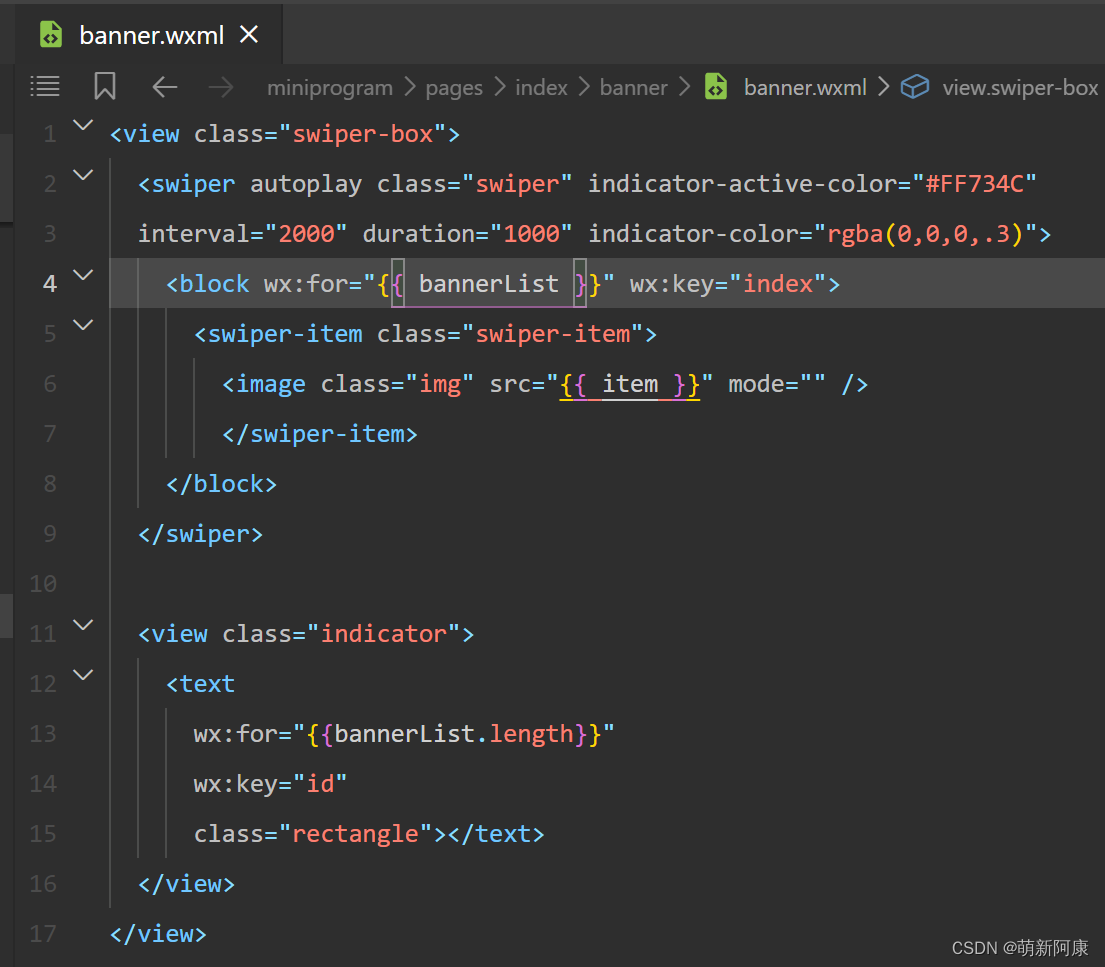1105x967 pixels.
Task: Click line number 10 in the gutter
Action: 42,584
